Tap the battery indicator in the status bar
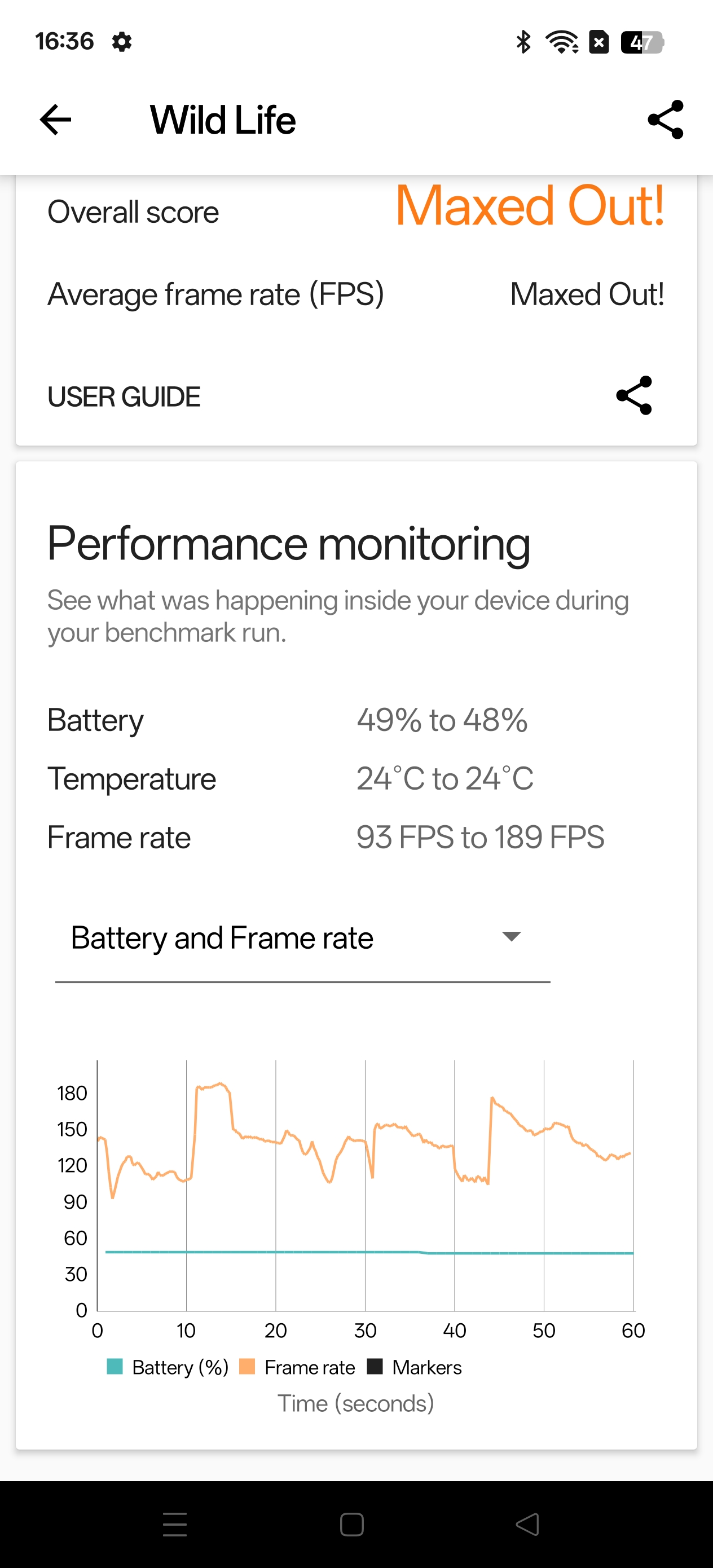 click(x=642, y=42)
